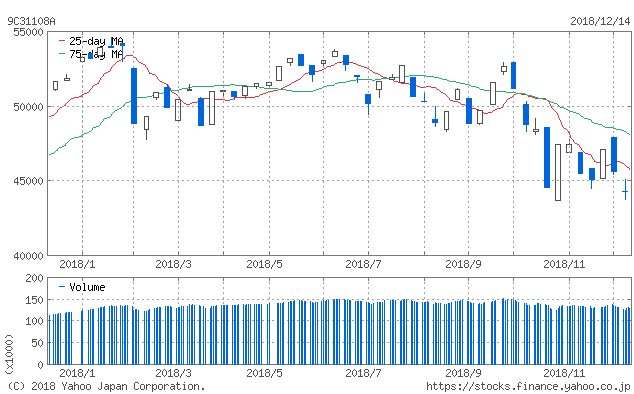Select the 200 volume axis label
634x394 pixels.
34,278
